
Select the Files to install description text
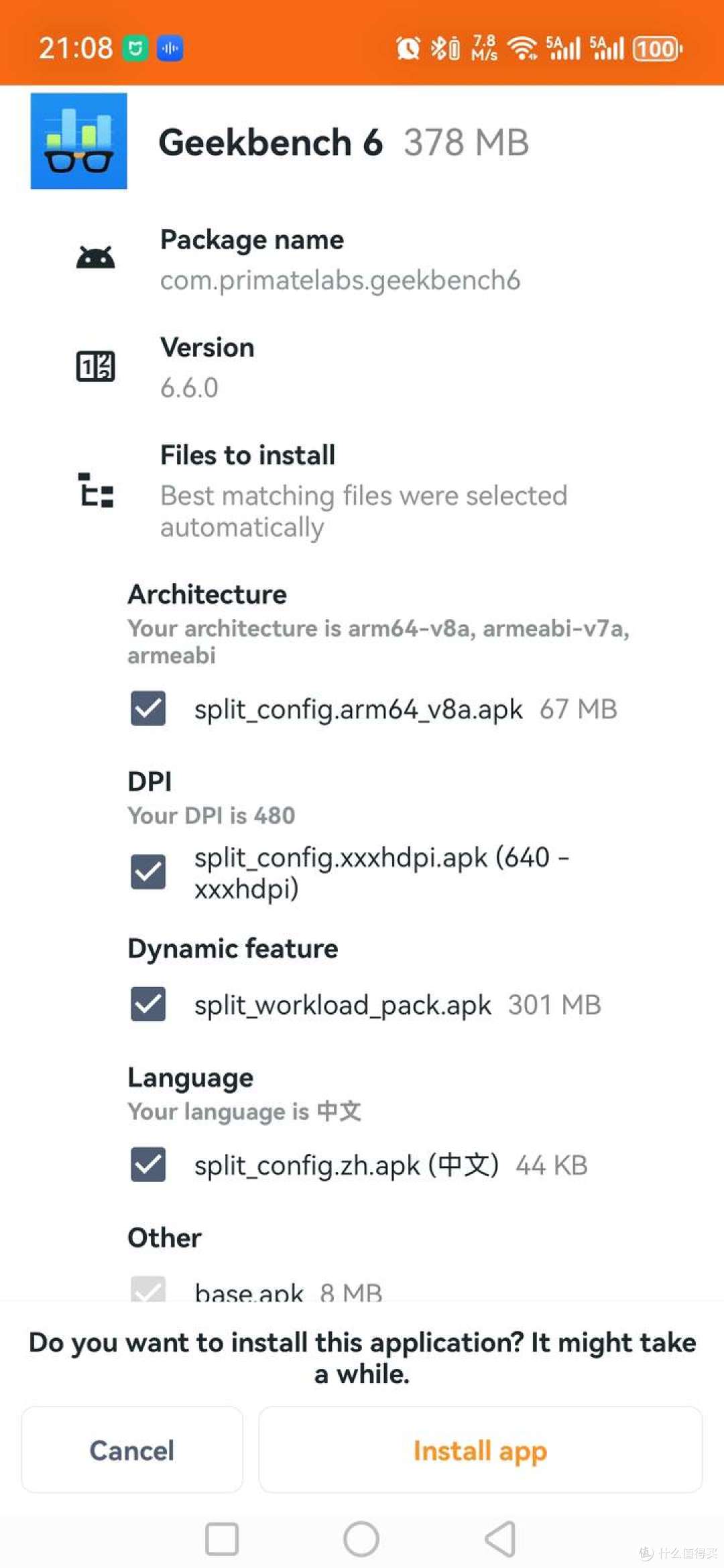pos(363,511)
